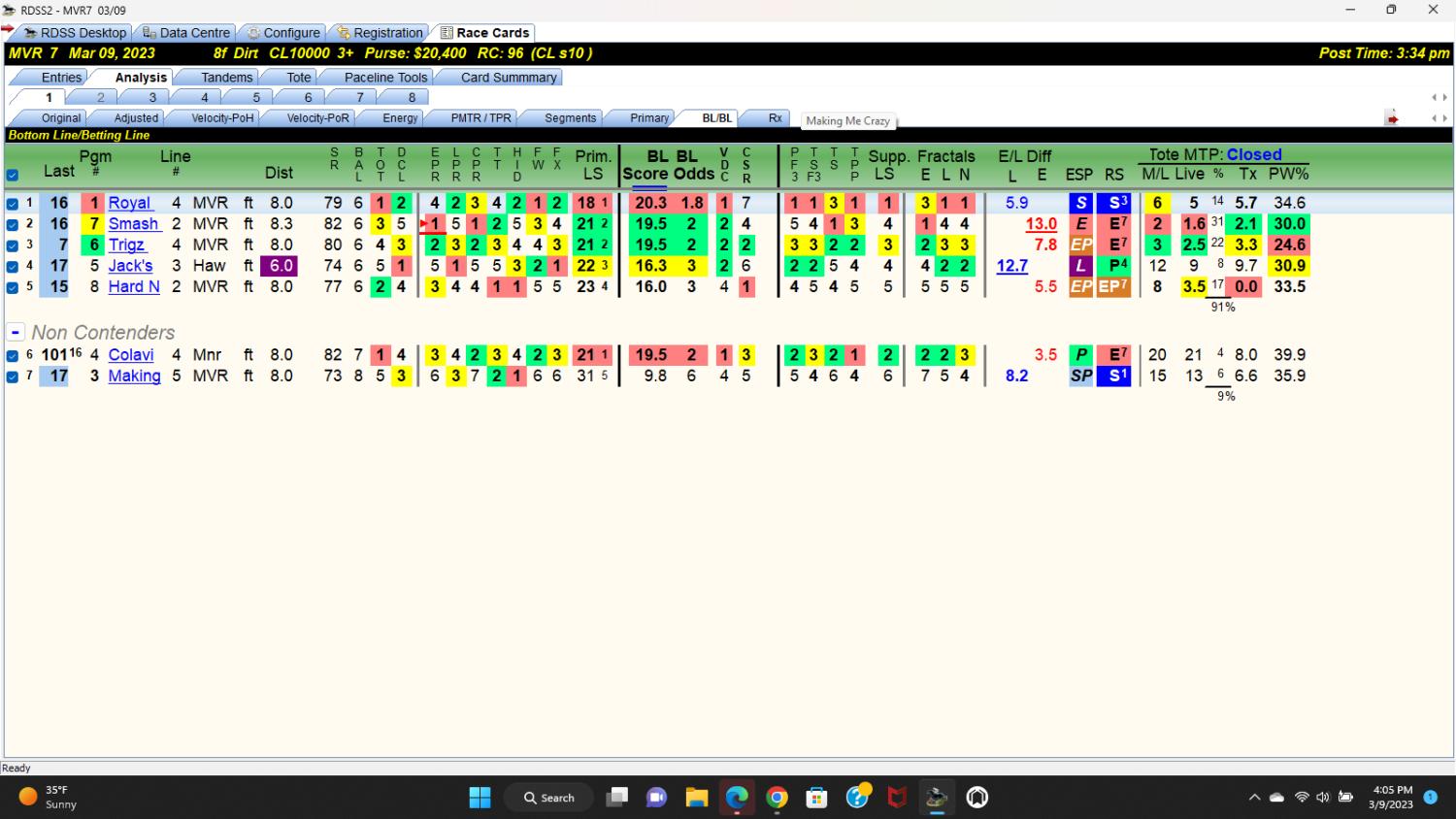Click the blue S ESP cell for Royal

(x=1080, y=203)
